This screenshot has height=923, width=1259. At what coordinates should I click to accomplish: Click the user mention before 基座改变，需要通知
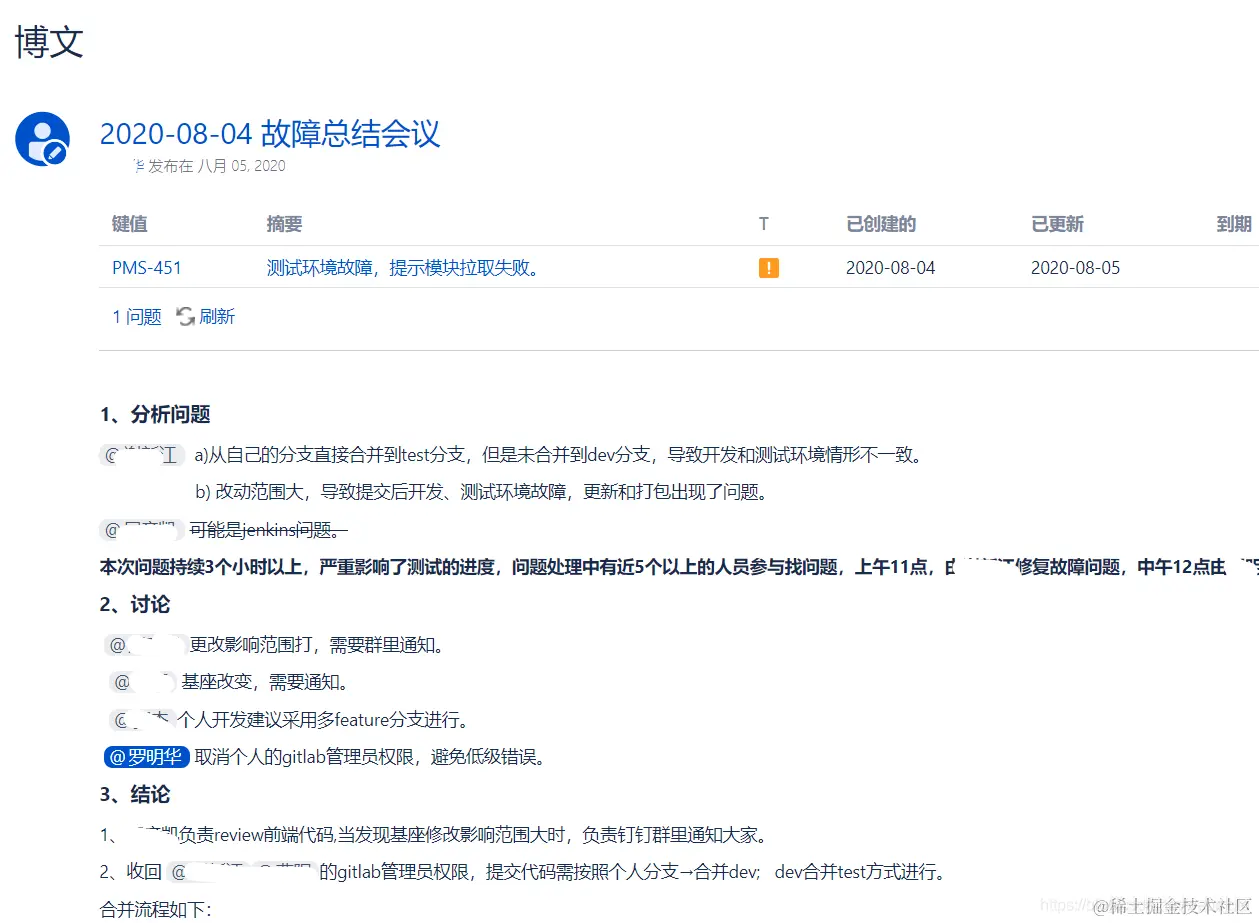(143, 682)
